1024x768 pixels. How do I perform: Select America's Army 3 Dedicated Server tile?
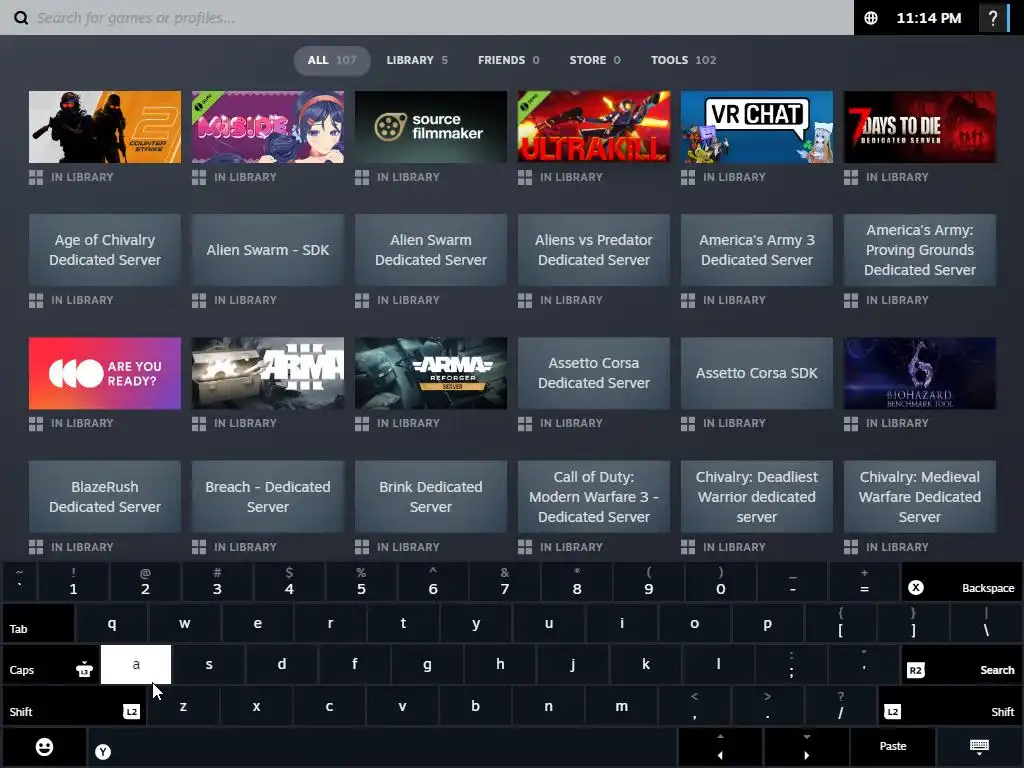click(757, 250)
